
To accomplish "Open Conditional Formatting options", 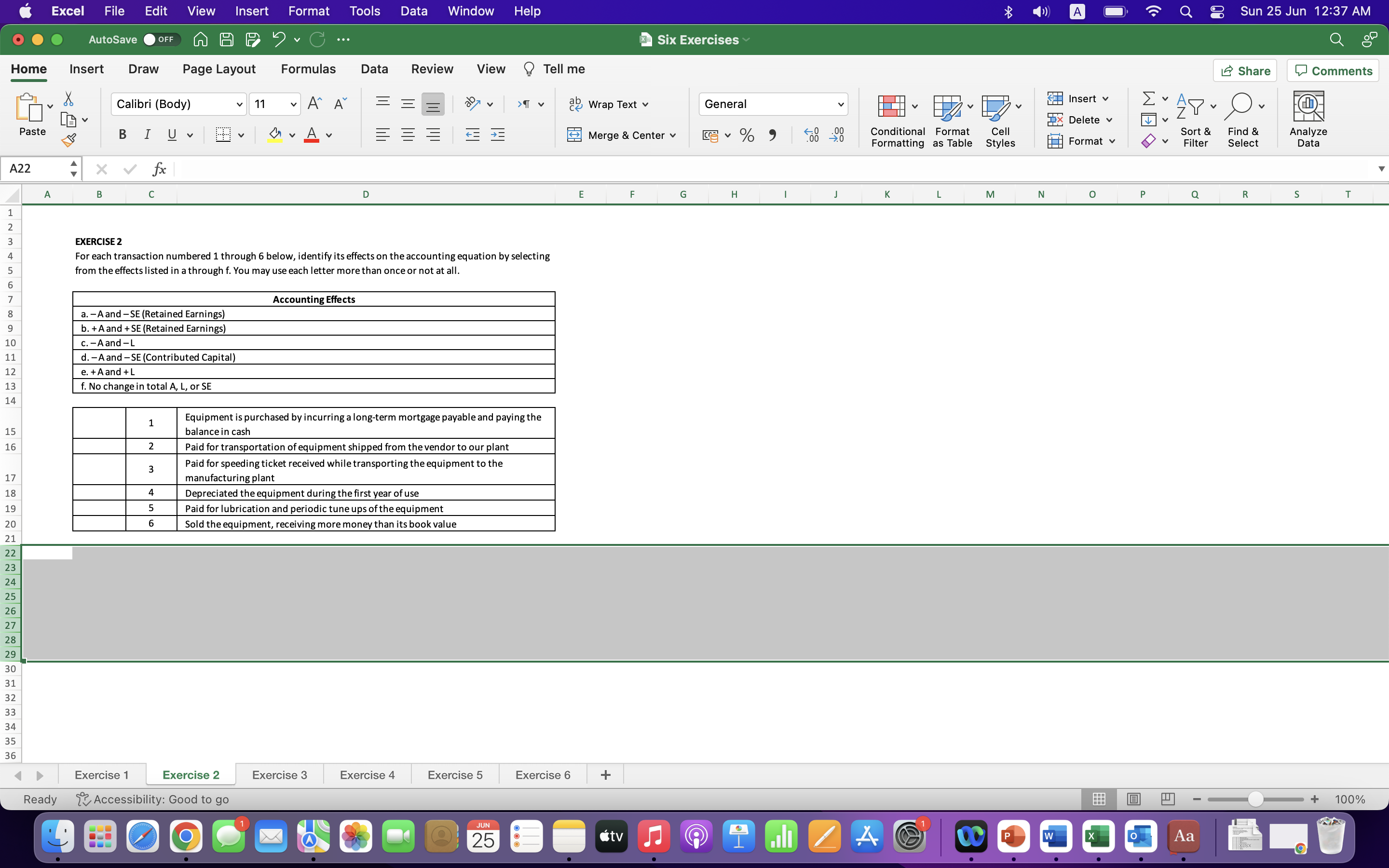I will (896, 120).
